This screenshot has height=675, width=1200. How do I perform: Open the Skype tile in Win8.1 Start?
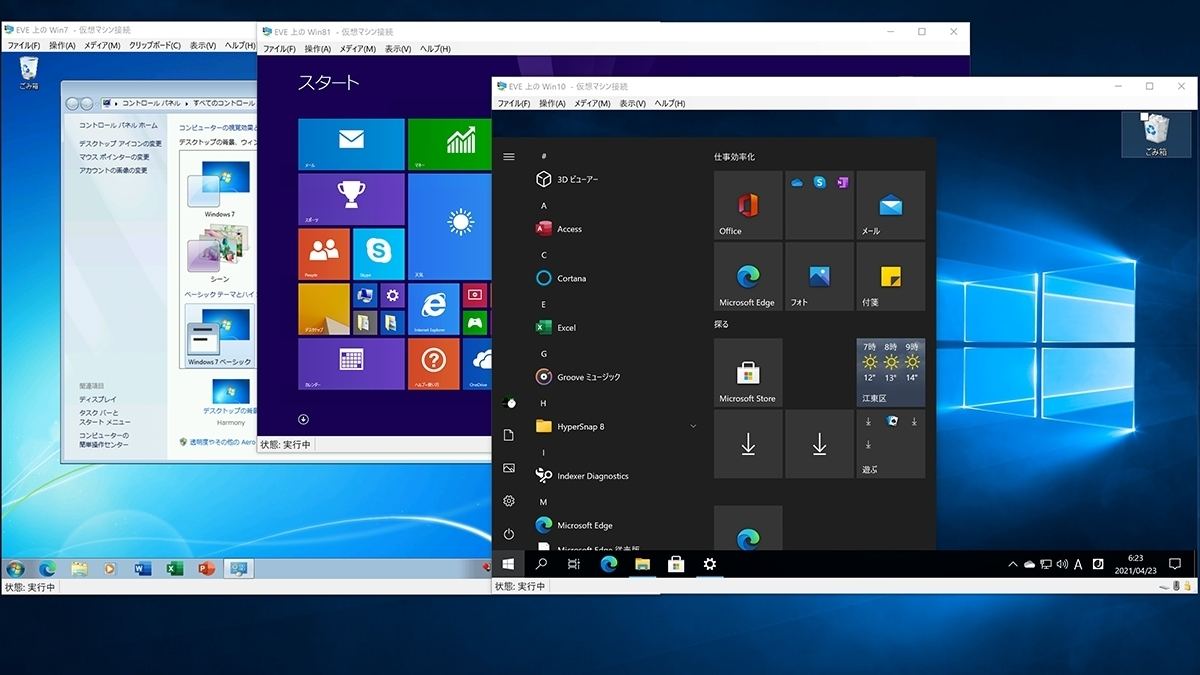coord(379,254)
